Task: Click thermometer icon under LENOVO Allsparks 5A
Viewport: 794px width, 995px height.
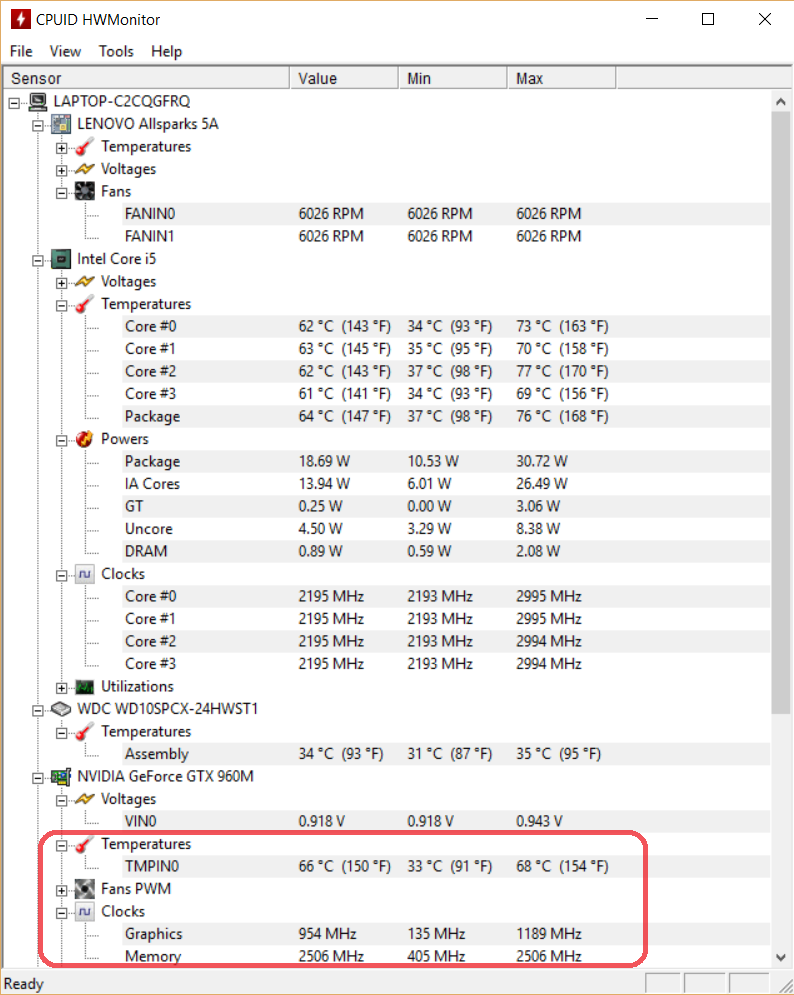Action: click(84, 147)
